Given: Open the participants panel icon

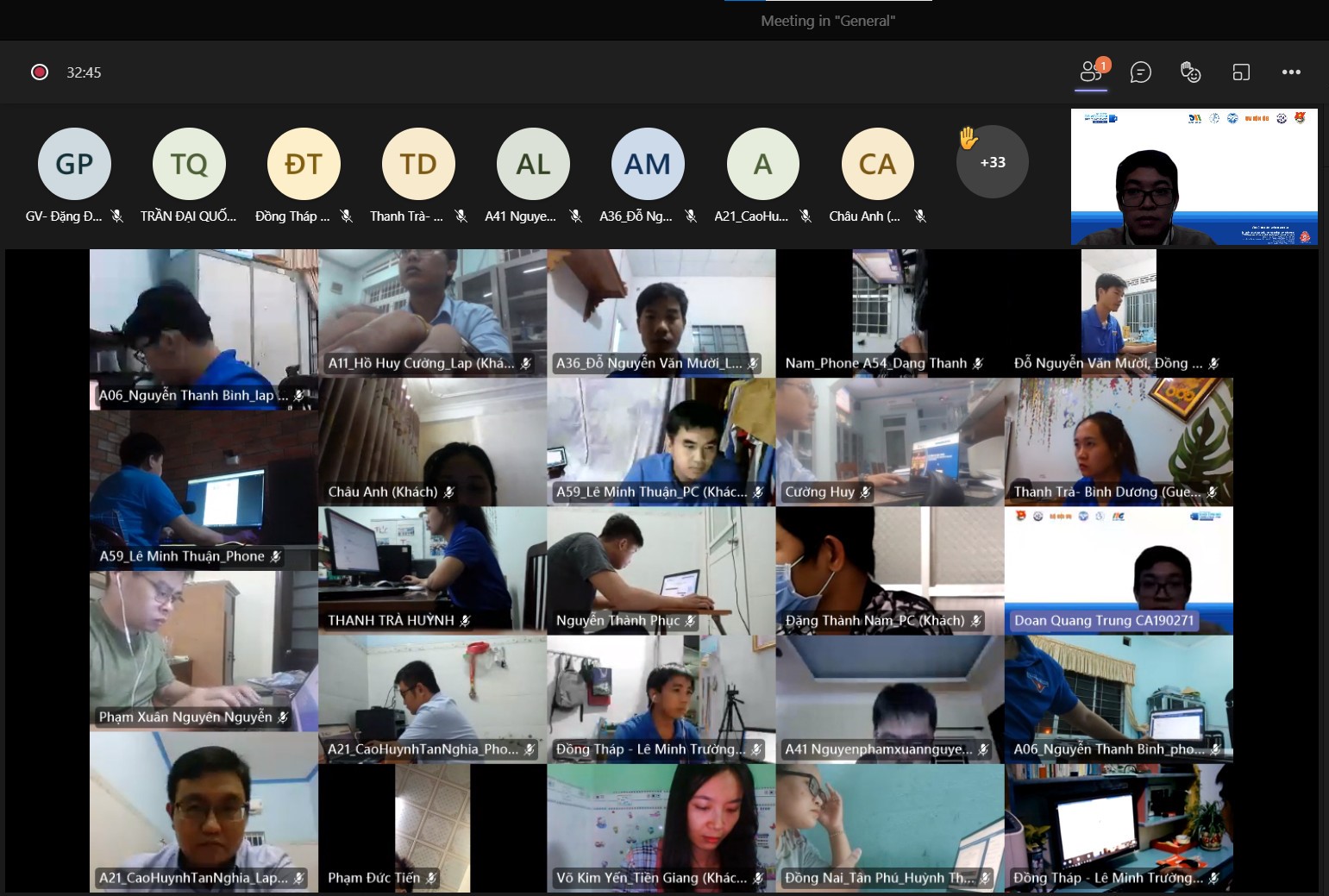Looking at the screenshot, I should pos(1092,72).
